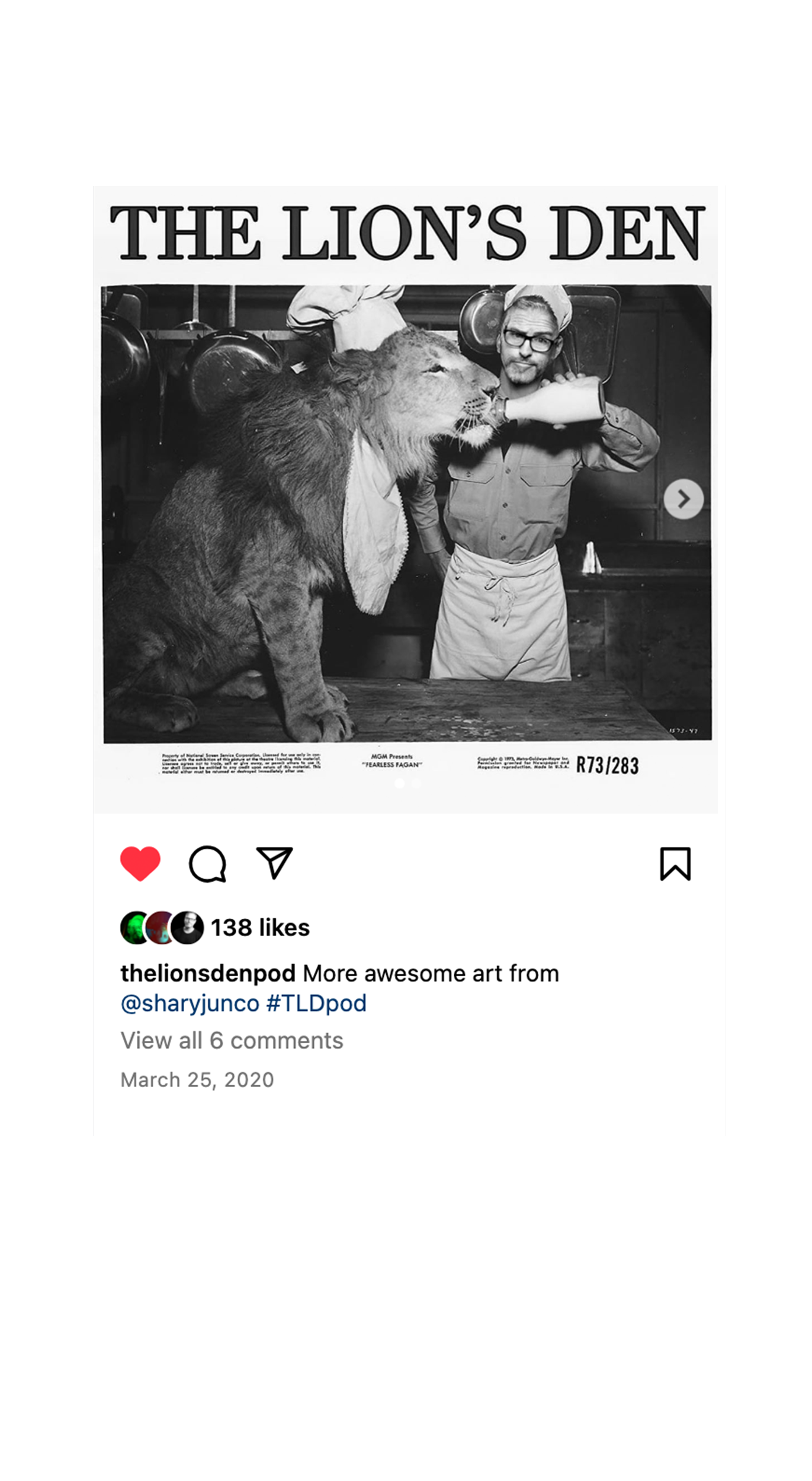This screenshot has width=812, height=1481.
Task: View all 6 comments
Action: (x=232, y=1041)
